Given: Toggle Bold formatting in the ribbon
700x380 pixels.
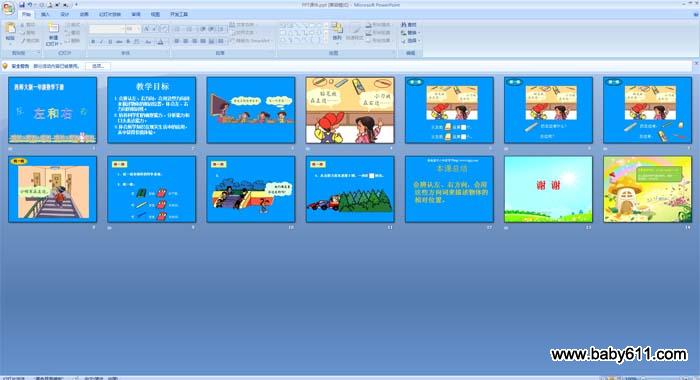Looking at the screenshot, I should 93,42.
